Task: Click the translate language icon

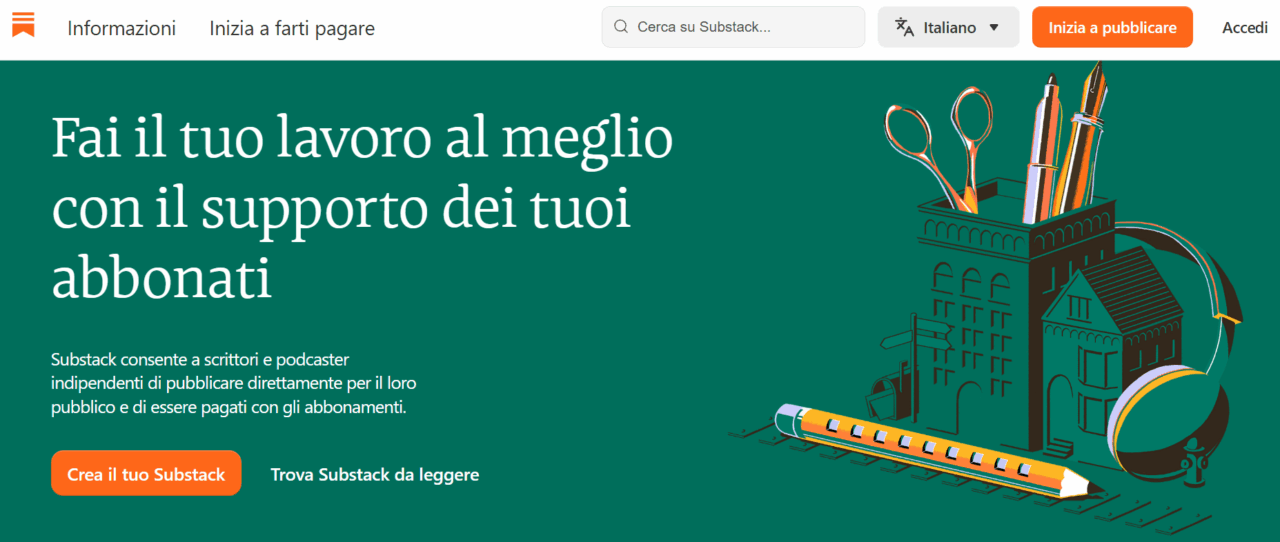Action: [x=904, y=27]
